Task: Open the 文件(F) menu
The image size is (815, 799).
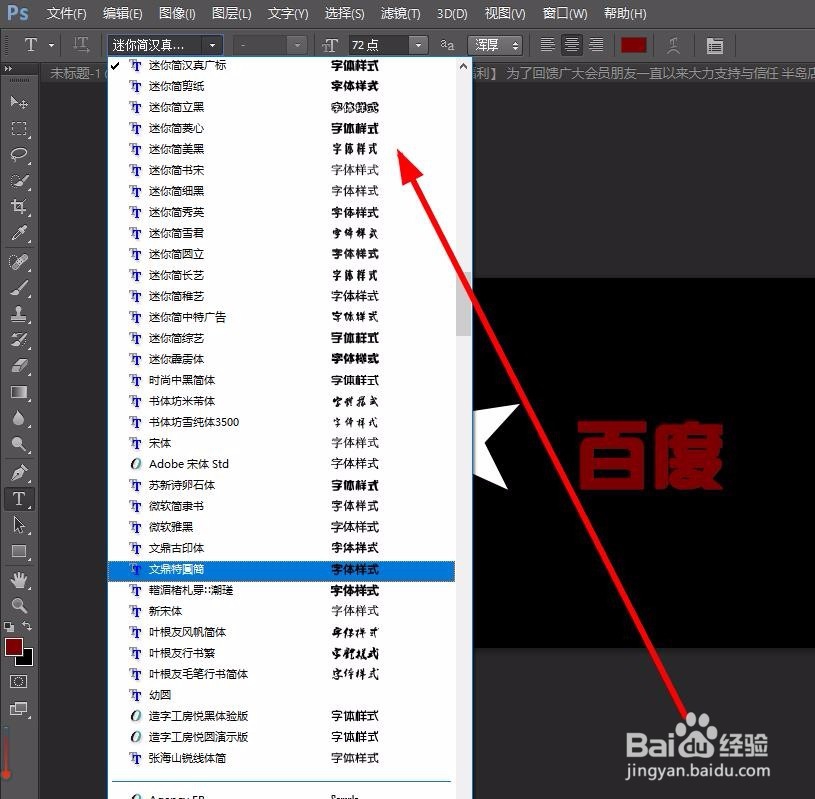Action: point(67,14)
